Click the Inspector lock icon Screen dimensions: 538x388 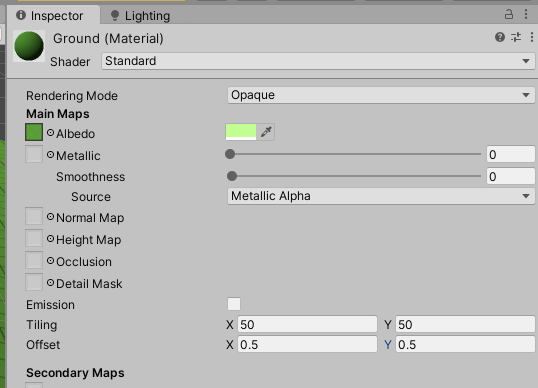pos(508,14)
